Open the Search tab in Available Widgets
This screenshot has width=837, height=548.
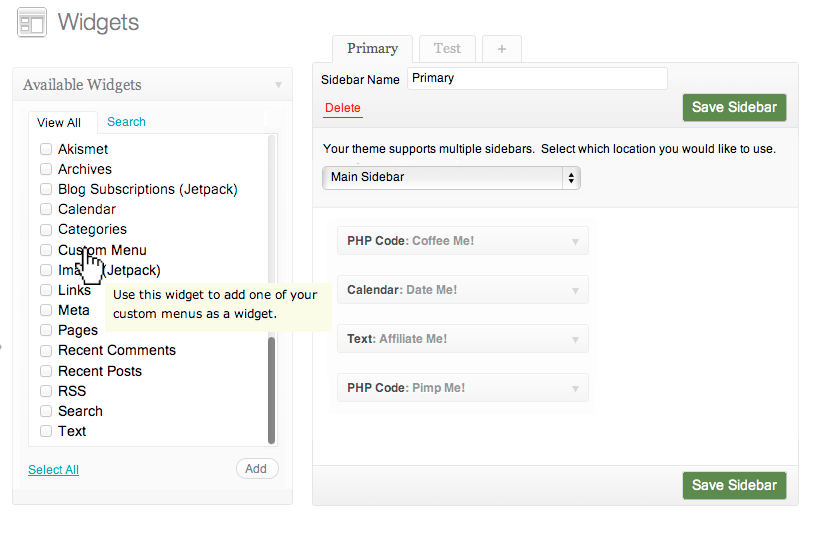tap(126, 122)
